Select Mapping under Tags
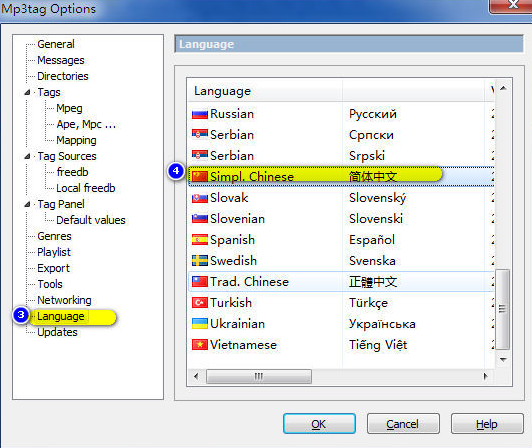 [76, 140]
